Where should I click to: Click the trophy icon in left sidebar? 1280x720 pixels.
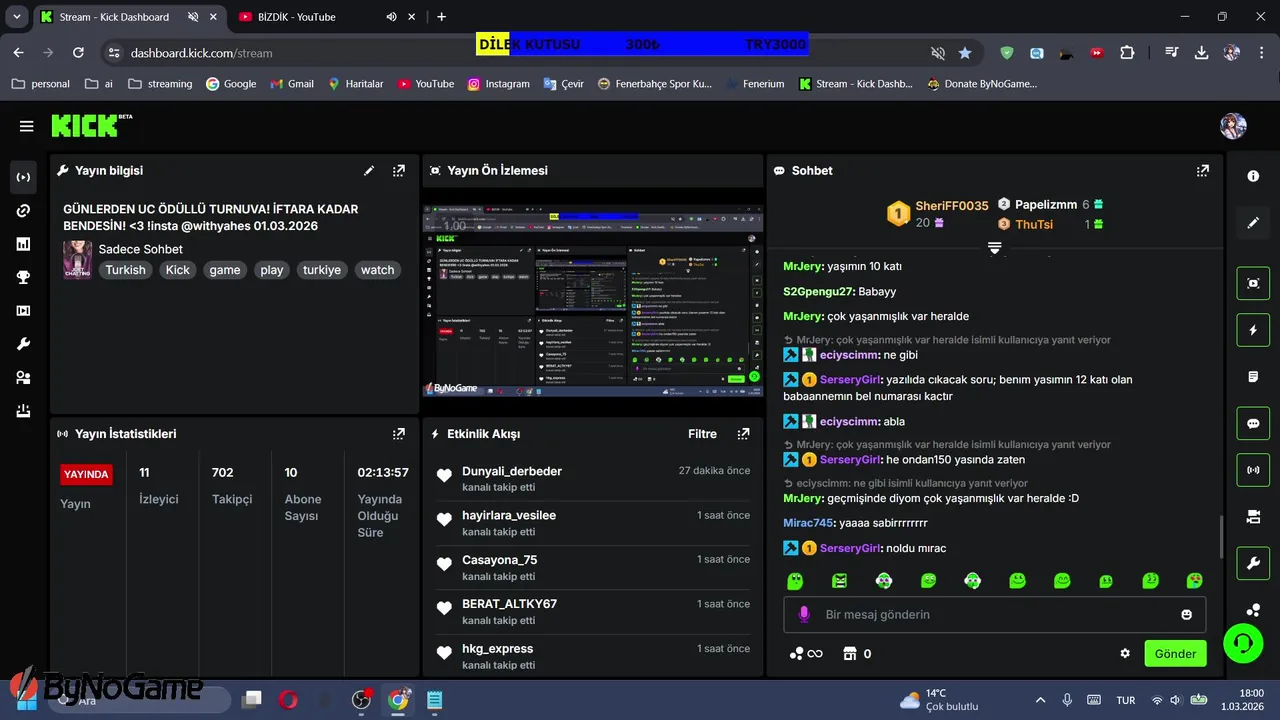[23, 278]
